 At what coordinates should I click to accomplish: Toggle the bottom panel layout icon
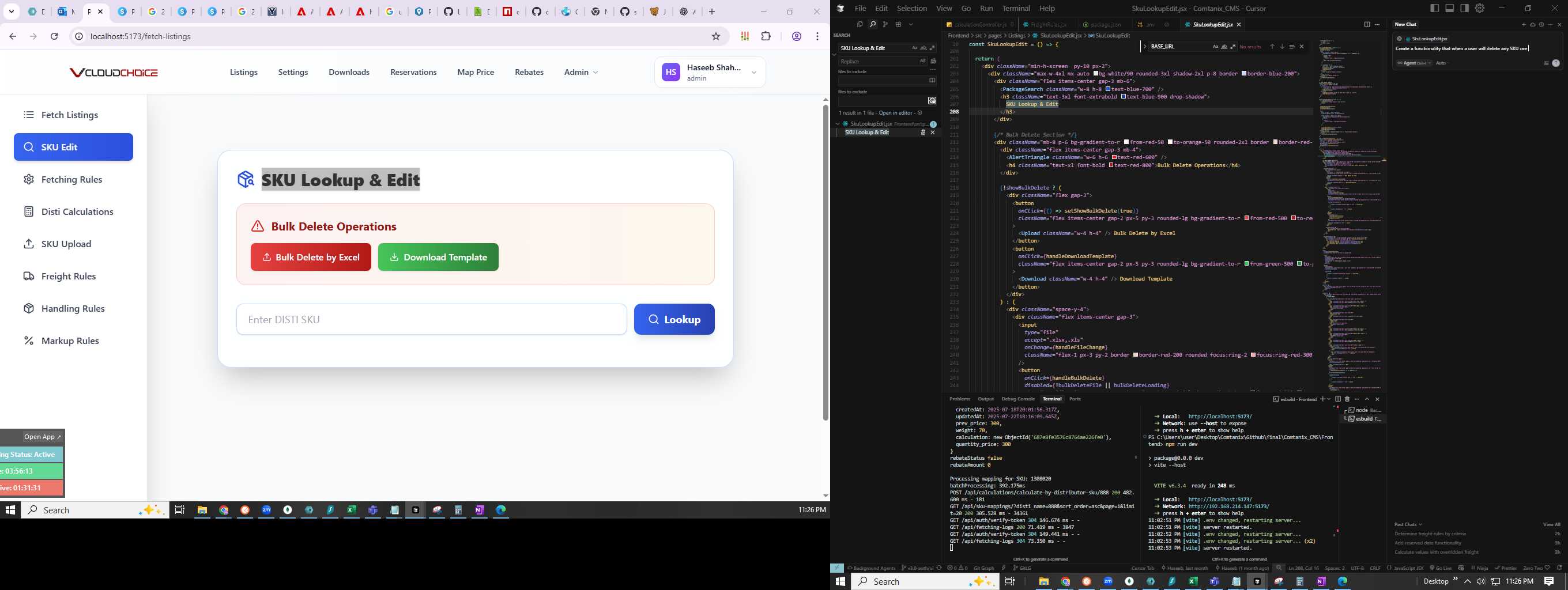coord(1449,8)
